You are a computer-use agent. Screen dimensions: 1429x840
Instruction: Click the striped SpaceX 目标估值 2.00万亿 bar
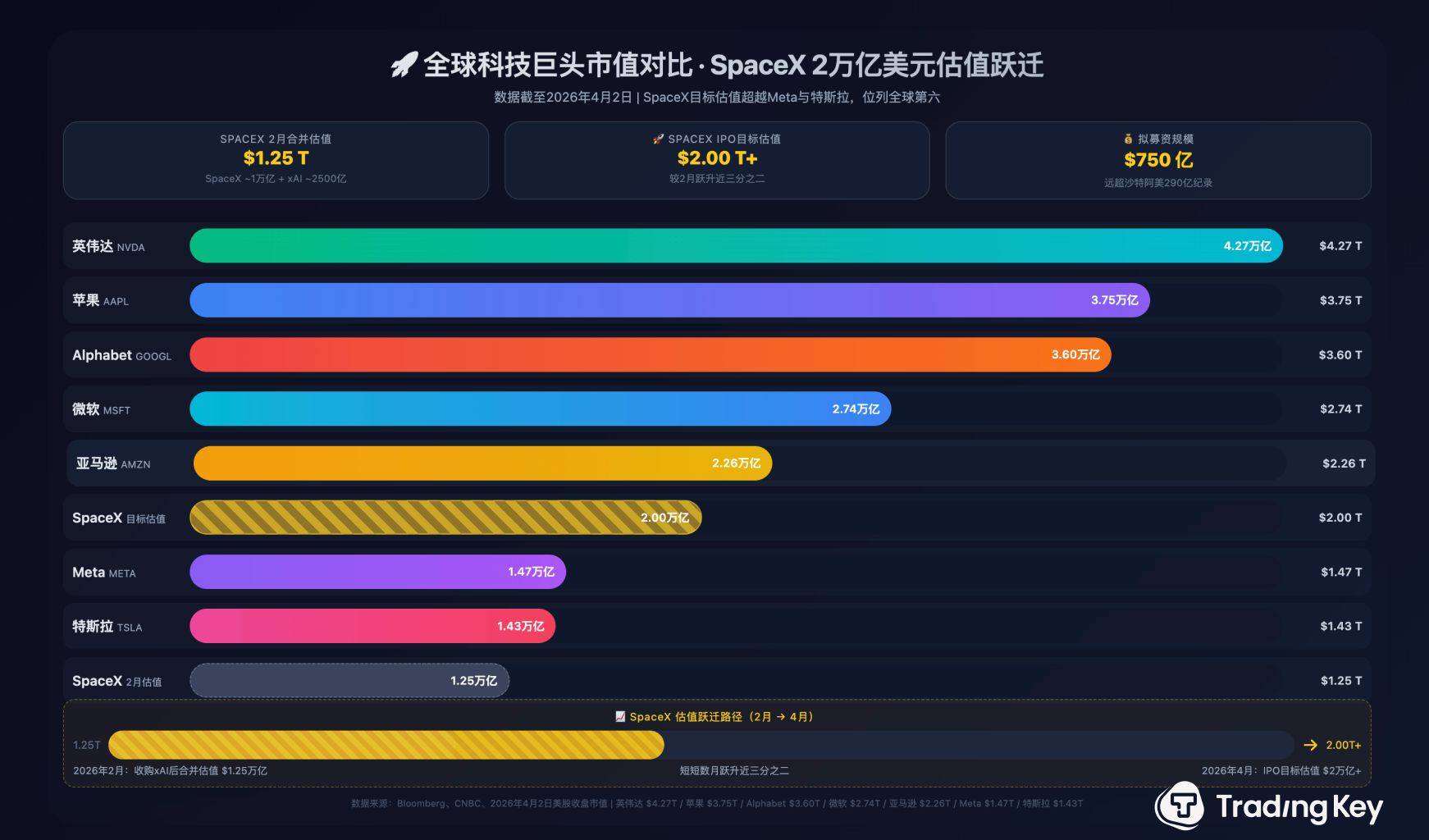point(445,518)
